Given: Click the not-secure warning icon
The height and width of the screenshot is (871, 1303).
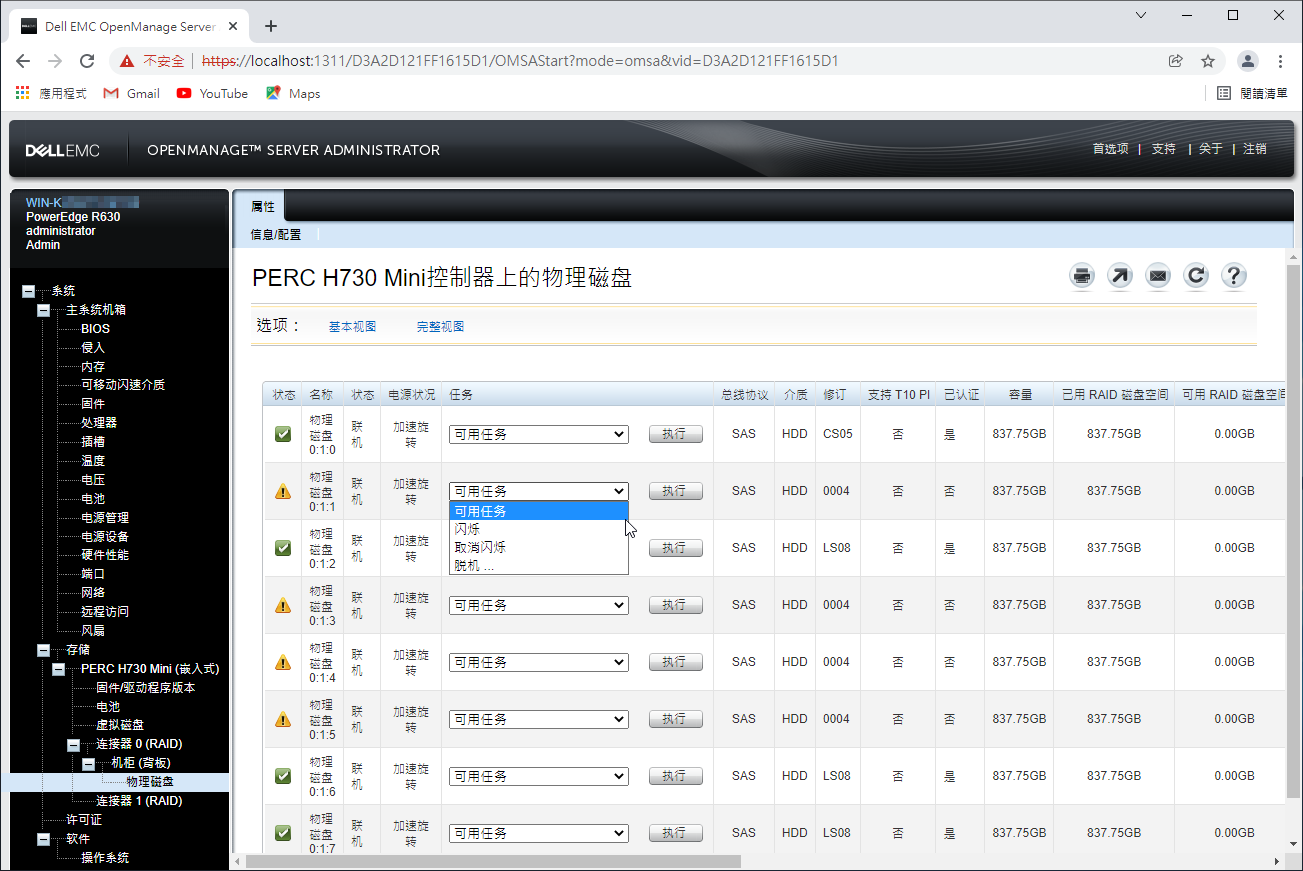Looking at the screenshot, I should point(127,61).
